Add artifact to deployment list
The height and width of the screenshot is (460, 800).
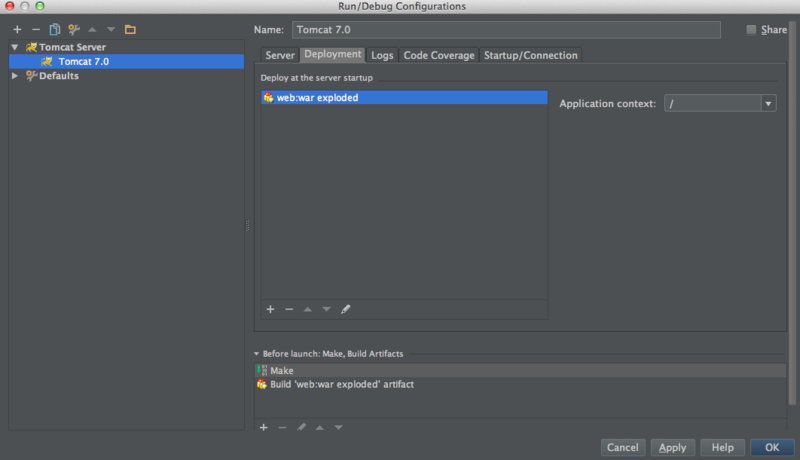(x=270, y=309)
